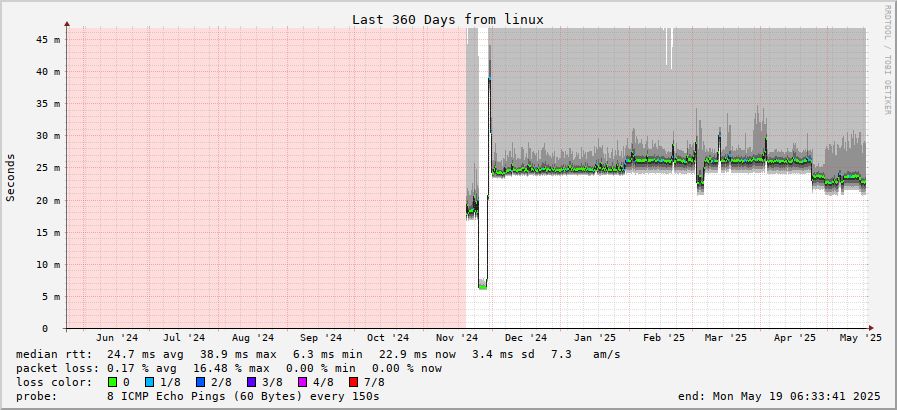
Task: Click the green 0 loss color swatch
Action: tap(112, 382)
